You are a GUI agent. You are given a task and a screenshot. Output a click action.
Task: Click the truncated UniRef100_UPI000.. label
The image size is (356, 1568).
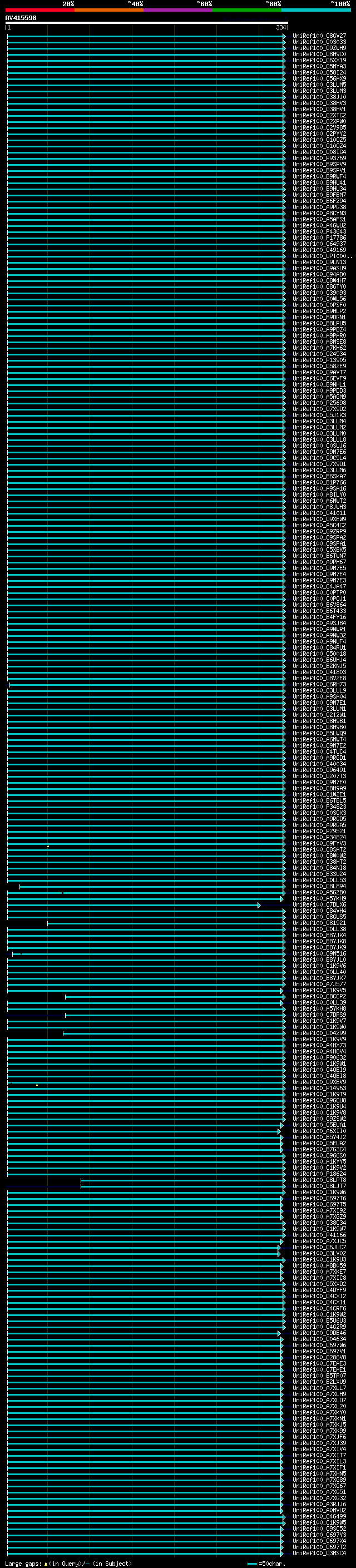[x=323, y=256]
